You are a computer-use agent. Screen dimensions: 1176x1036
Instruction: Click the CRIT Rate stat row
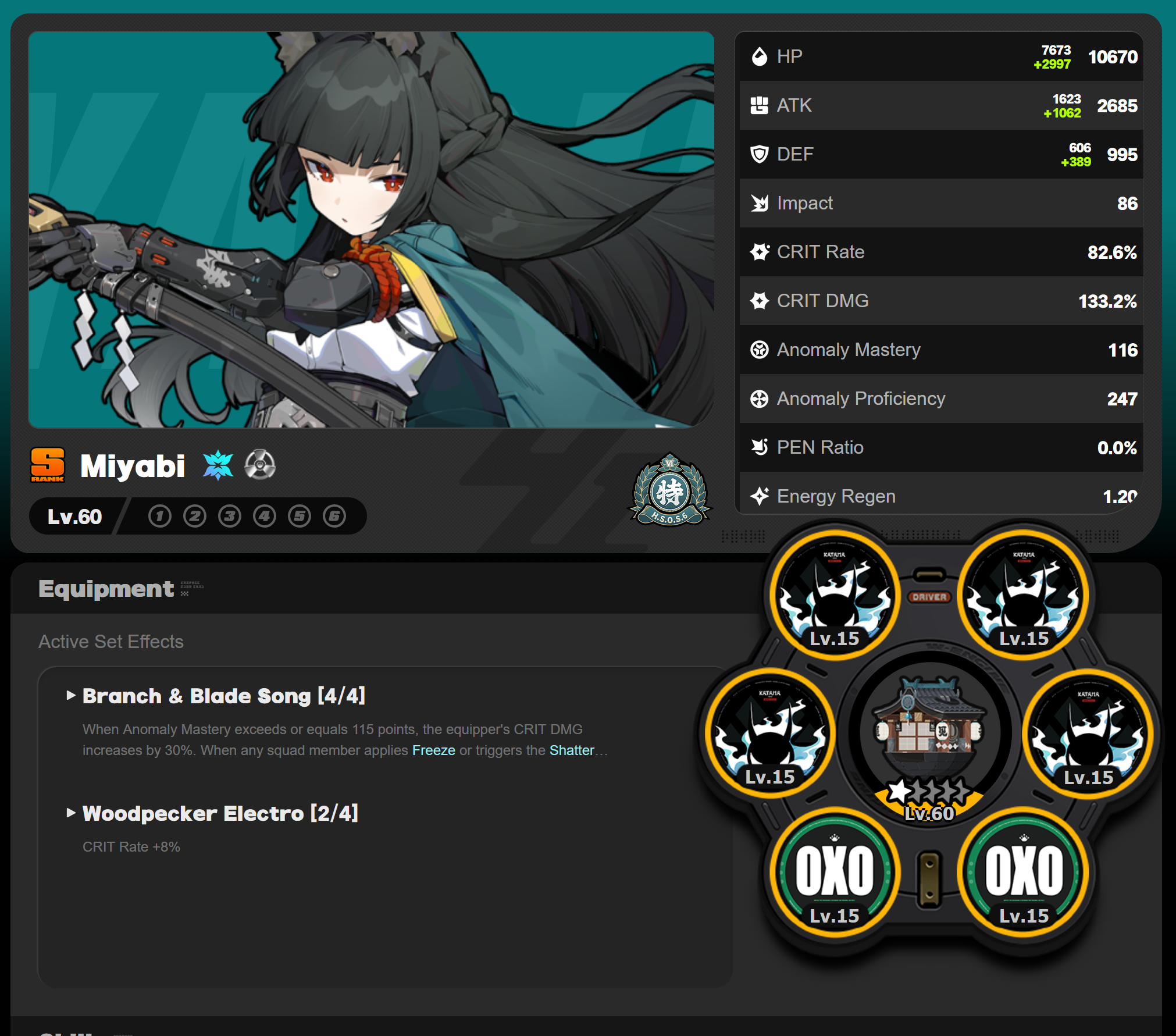[x=940, y=252]
